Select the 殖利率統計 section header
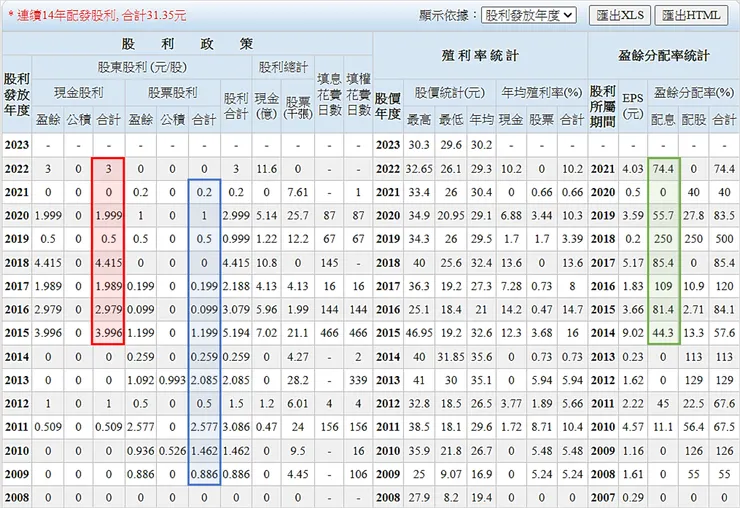740x508 pixels. [480, 56]
